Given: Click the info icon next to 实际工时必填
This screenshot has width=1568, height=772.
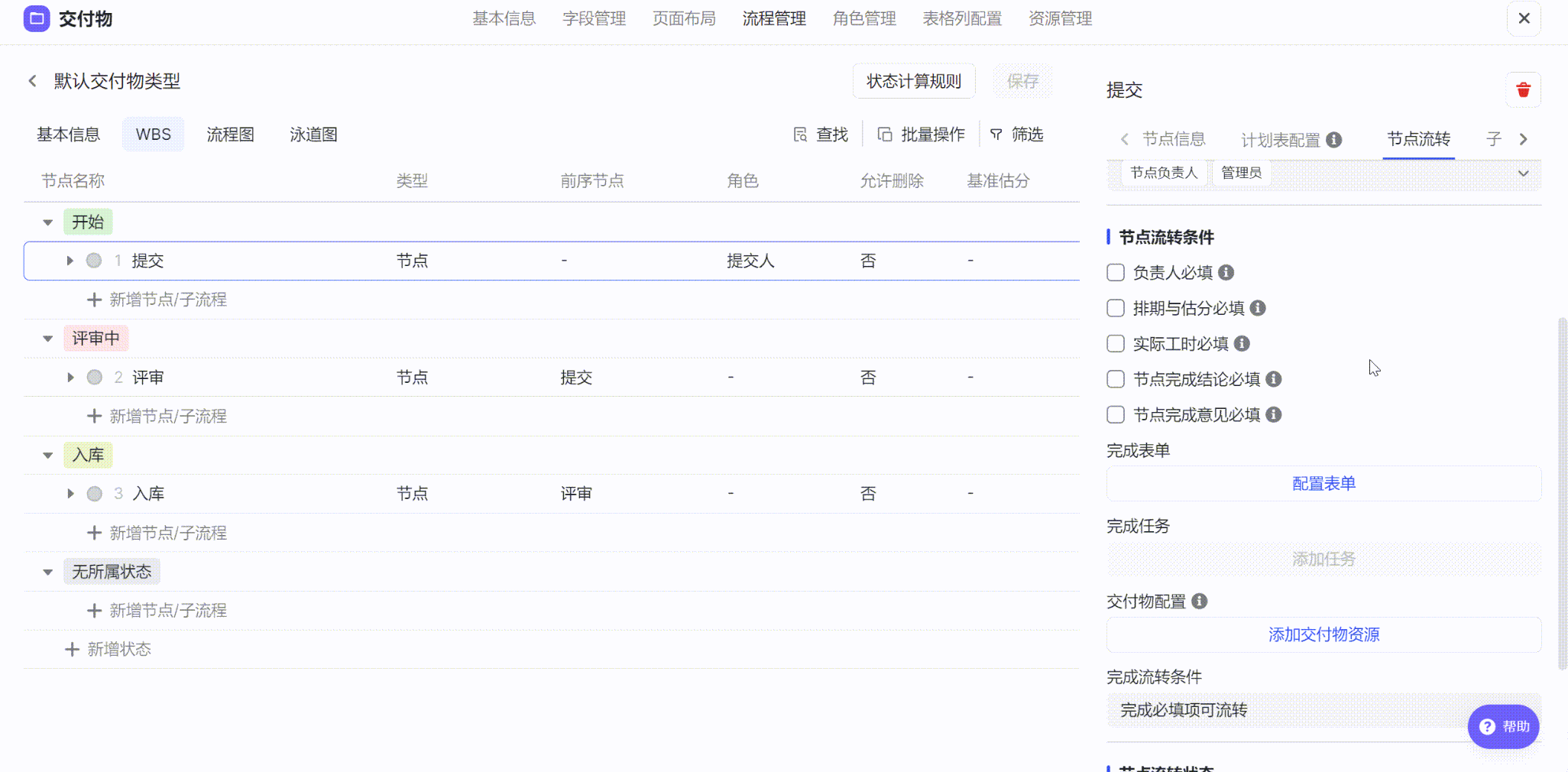Looking at the screenshot, I should click(x=1242, y=344).
